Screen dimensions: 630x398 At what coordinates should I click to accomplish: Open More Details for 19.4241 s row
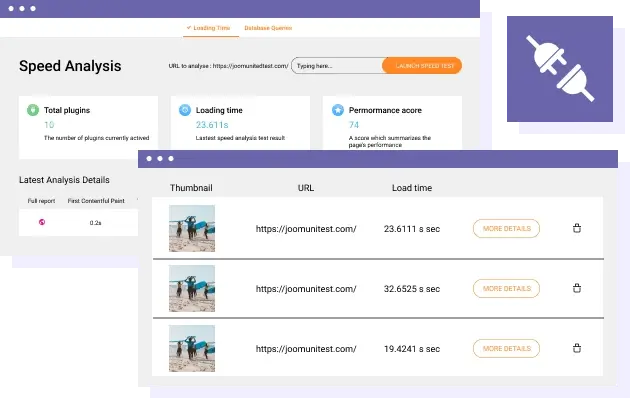tap(506, 348)
